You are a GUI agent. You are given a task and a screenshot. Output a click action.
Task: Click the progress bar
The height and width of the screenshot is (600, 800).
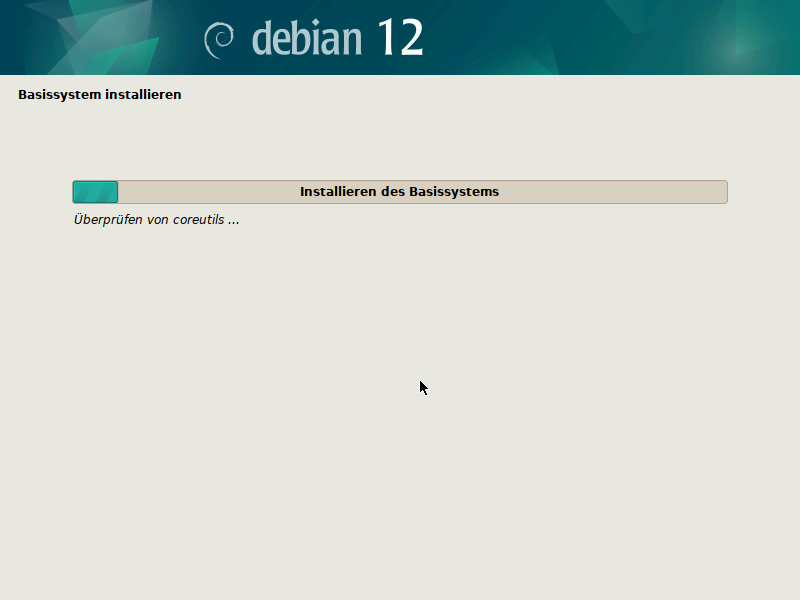tap(400, 191)
